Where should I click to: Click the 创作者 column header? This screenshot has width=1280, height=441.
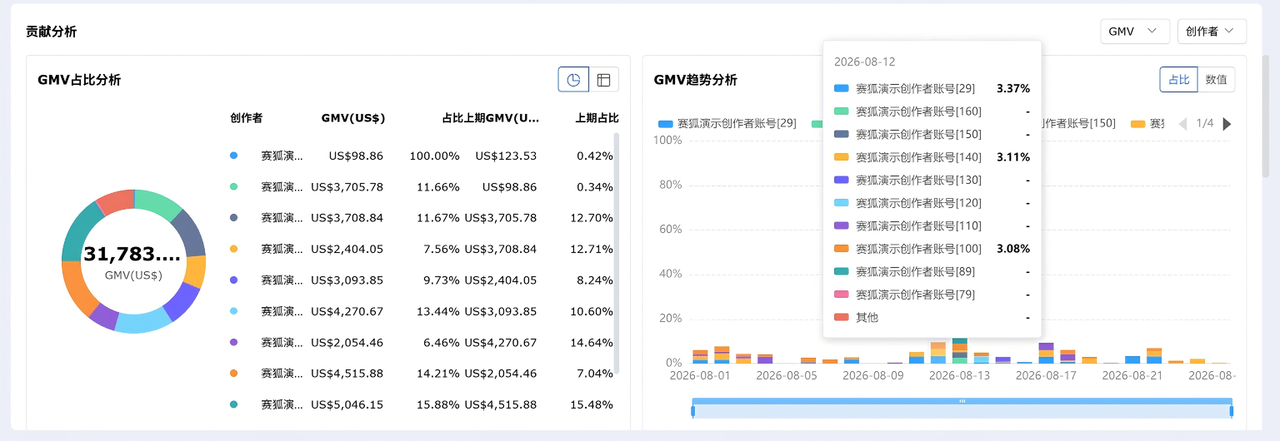(x=246, y=118)
